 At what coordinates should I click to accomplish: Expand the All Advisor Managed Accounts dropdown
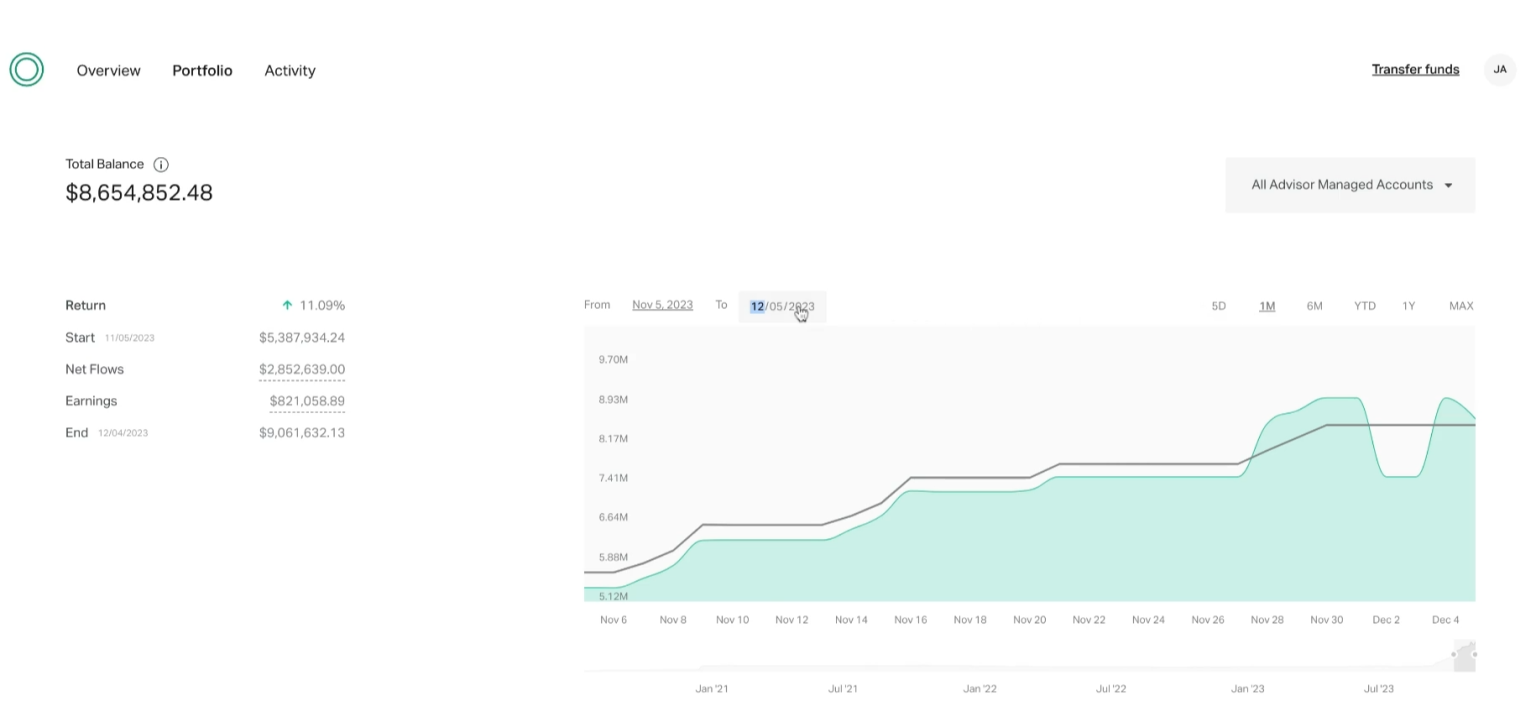pos(1349,185)
